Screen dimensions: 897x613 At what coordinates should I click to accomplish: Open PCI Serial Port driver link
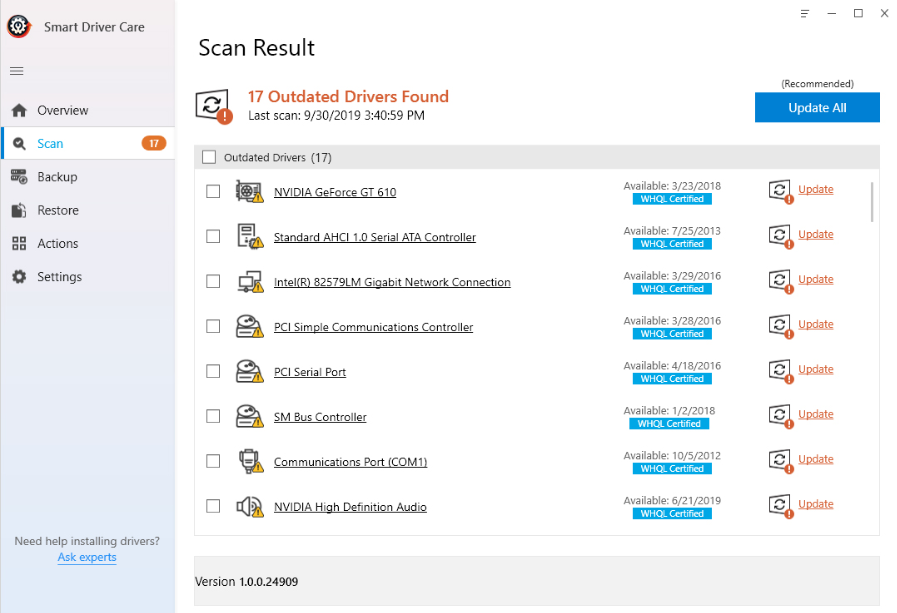pos(309,372)
